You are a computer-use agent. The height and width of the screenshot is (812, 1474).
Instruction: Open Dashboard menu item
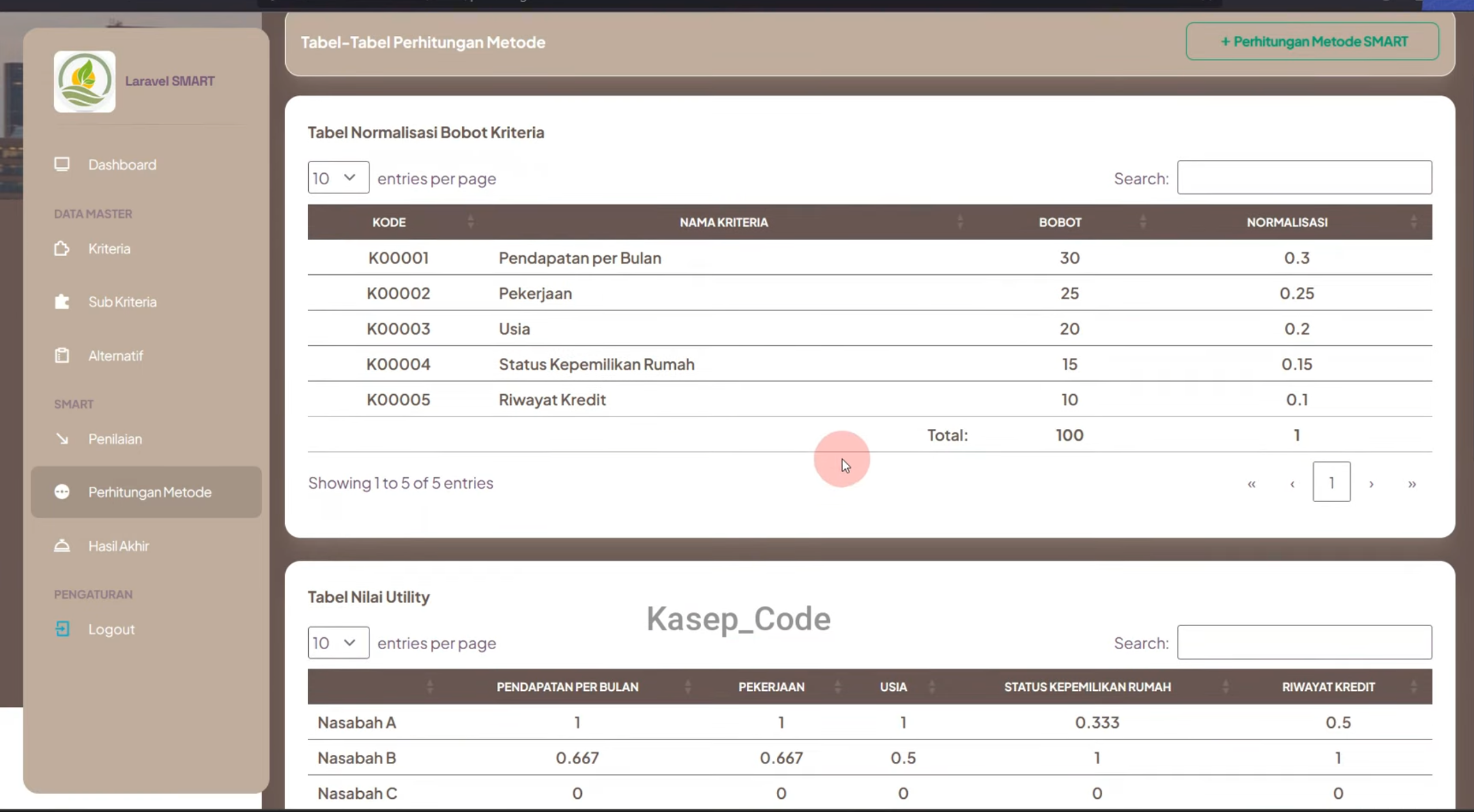pos(122,164)
